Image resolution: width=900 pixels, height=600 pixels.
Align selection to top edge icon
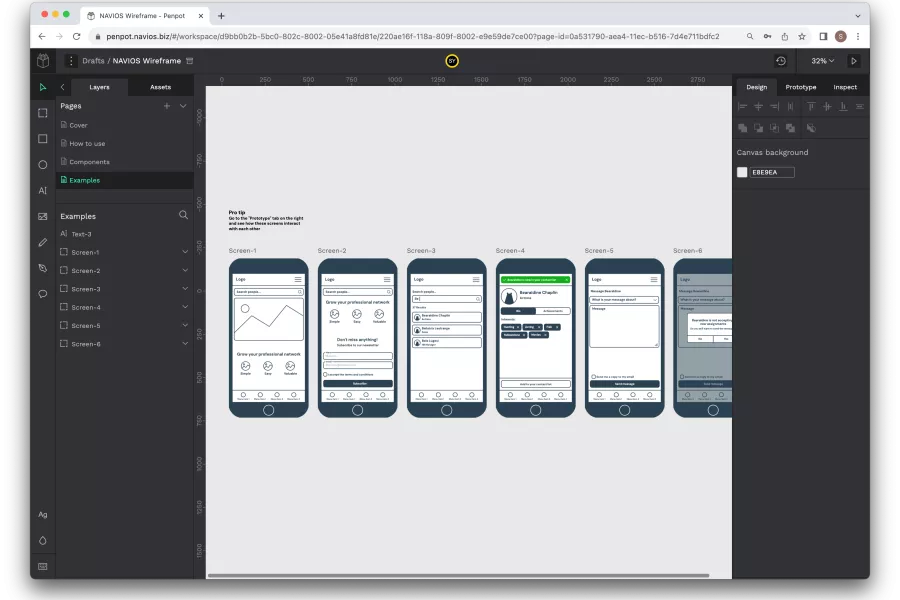811,106
